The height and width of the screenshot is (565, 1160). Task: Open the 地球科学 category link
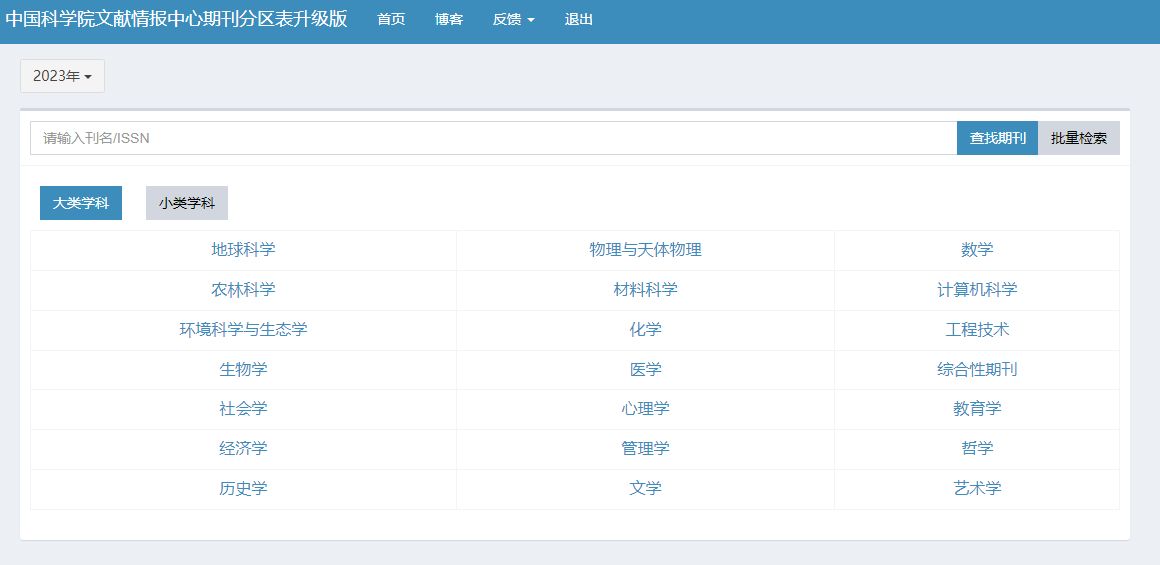point(243,250)
